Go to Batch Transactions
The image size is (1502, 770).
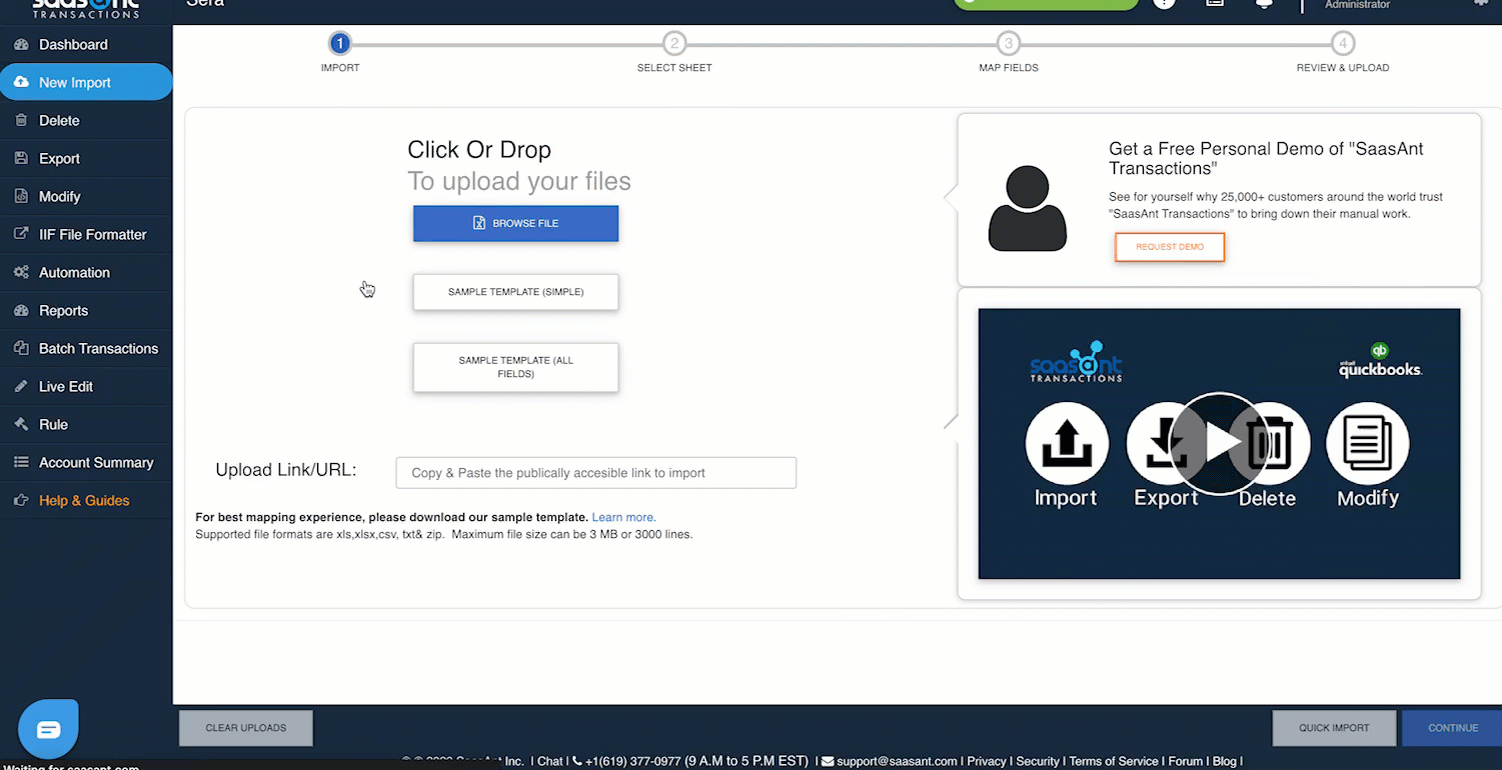coord(86,349)
